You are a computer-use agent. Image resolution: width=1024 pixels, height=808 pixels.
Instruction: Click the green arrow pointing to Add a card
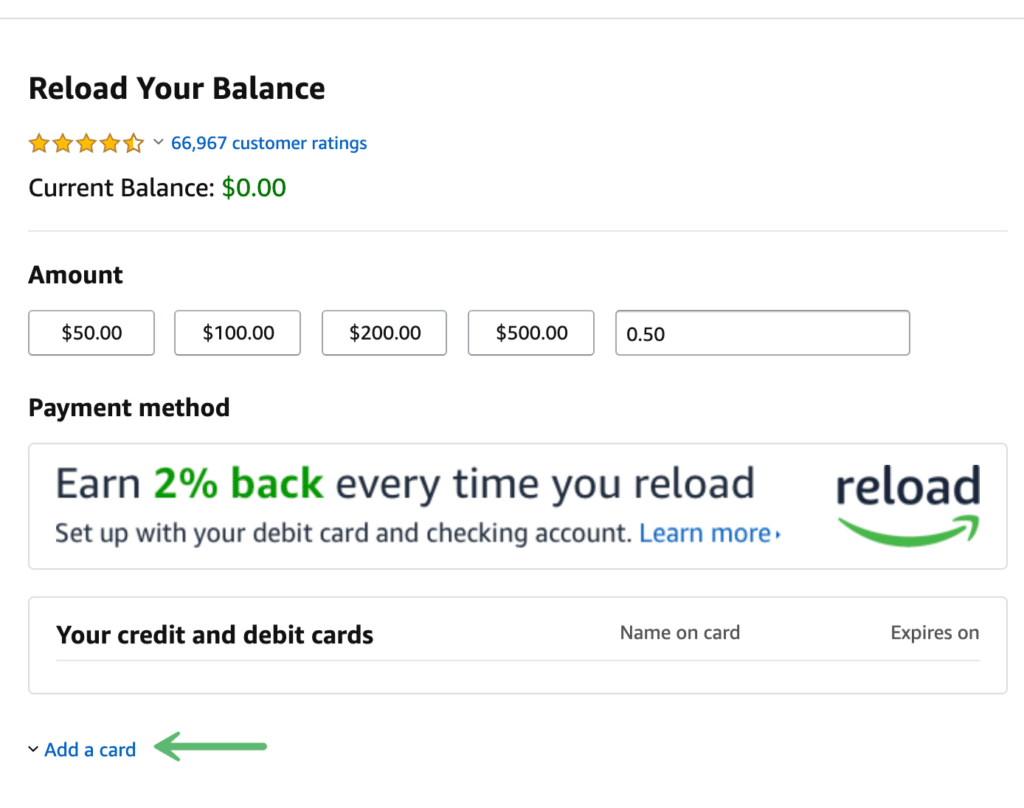(x=210, y=747)
